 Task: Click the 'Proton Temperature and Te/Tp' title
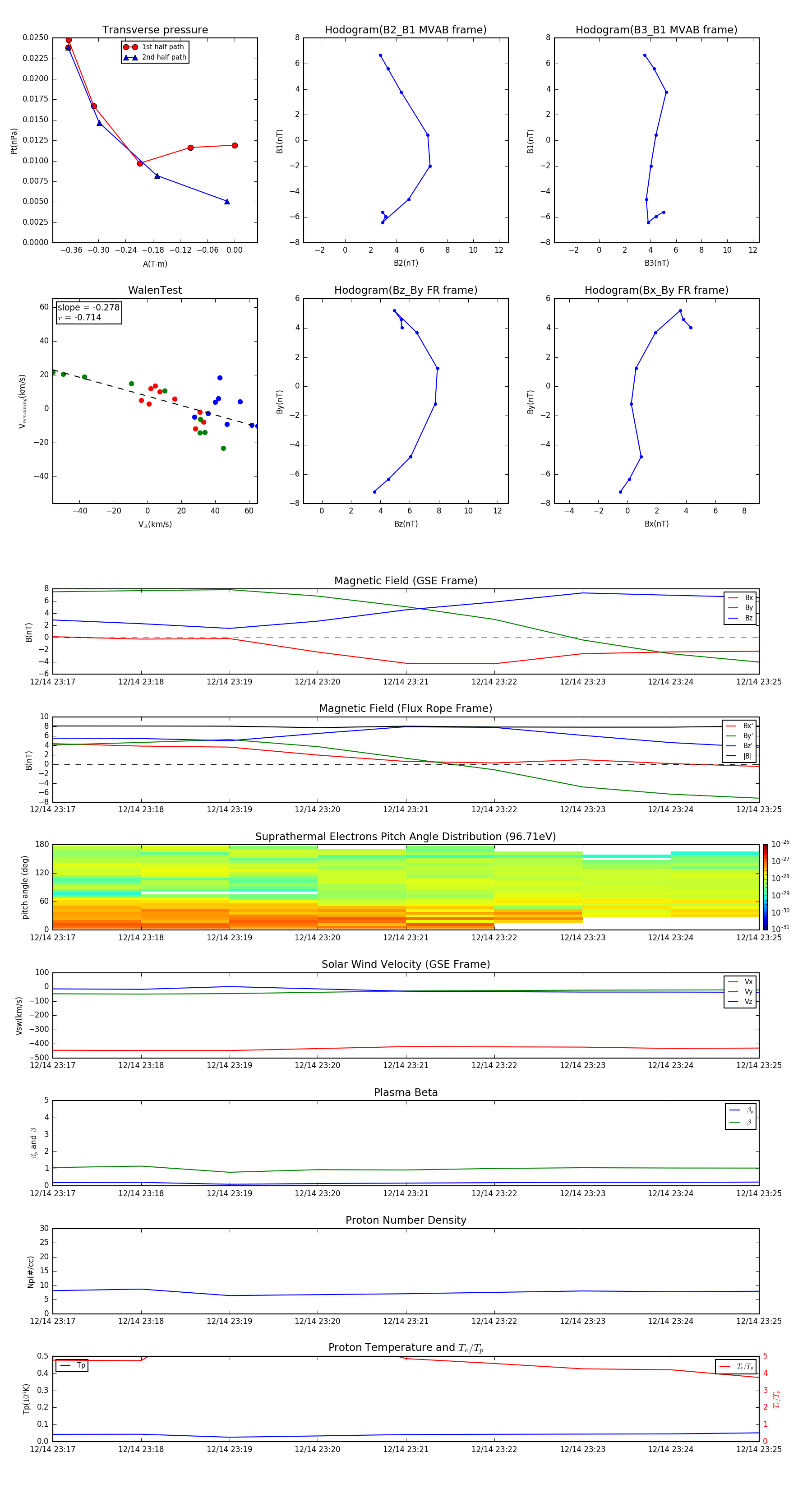click(406, 1348)
